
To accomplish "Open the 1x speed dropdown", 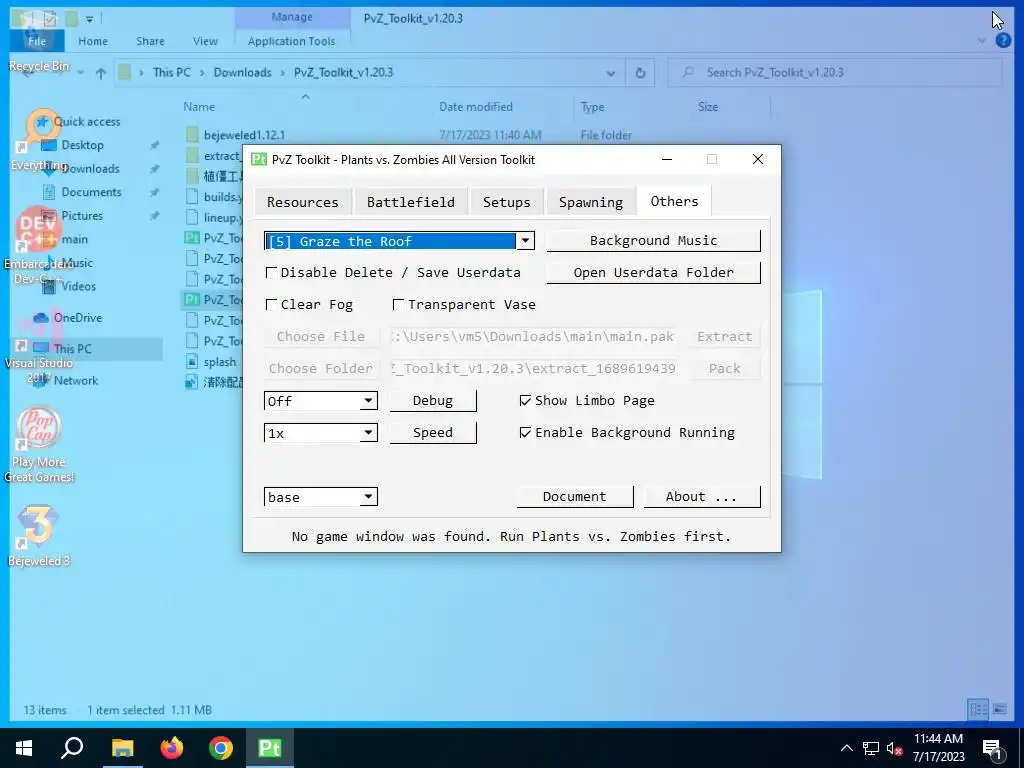I will [x=368, y=432].
